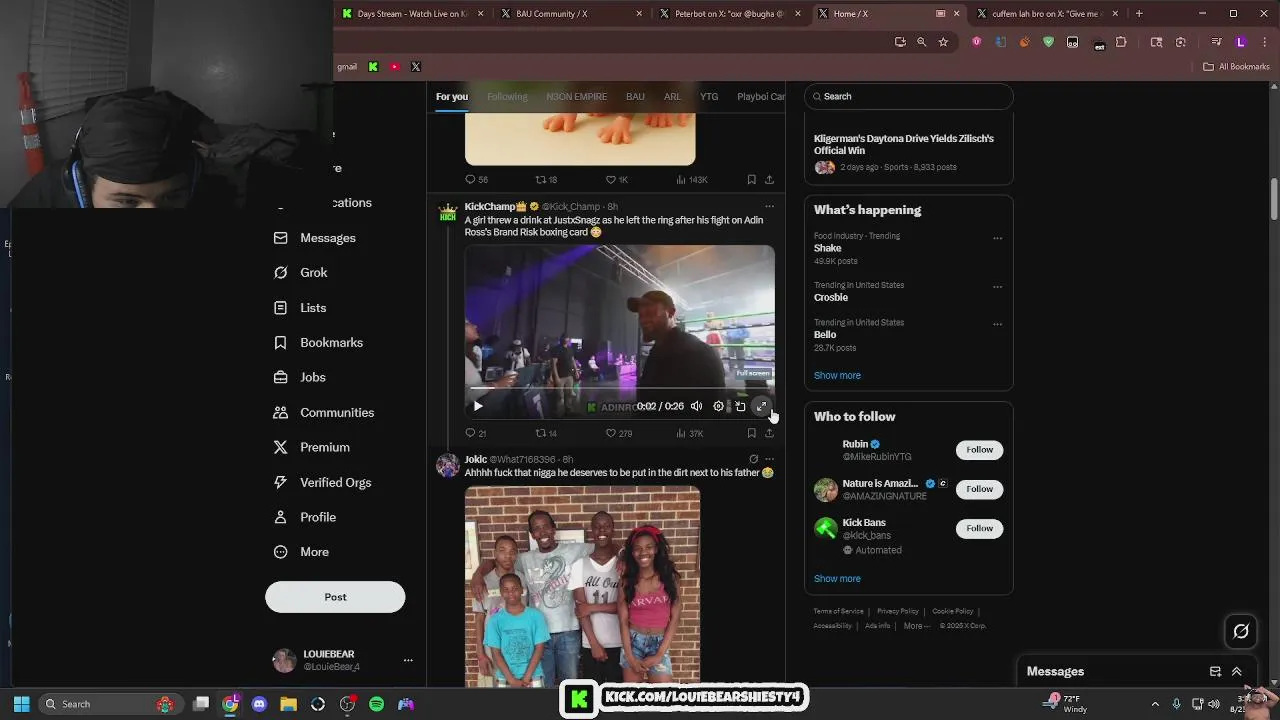This screenshot has width=1280, height=720.
Task: Open options for Shake trend
Action: (997, 239)
